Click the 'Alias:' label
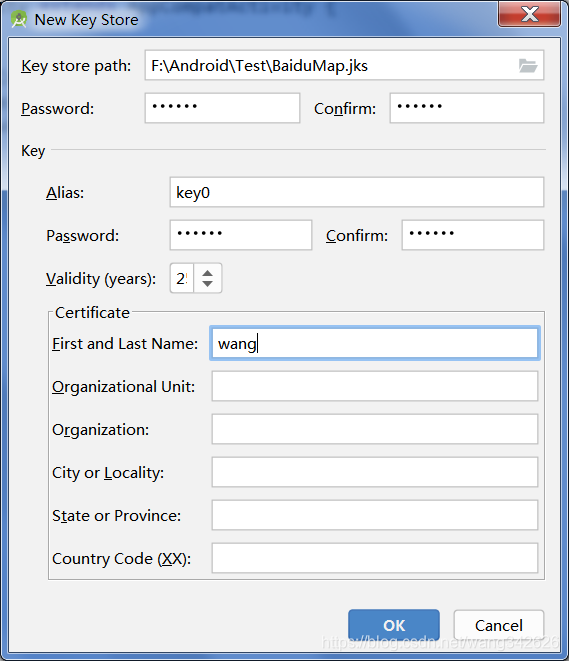Viewport: 569px width, 661px height. (x=65, y=193)
